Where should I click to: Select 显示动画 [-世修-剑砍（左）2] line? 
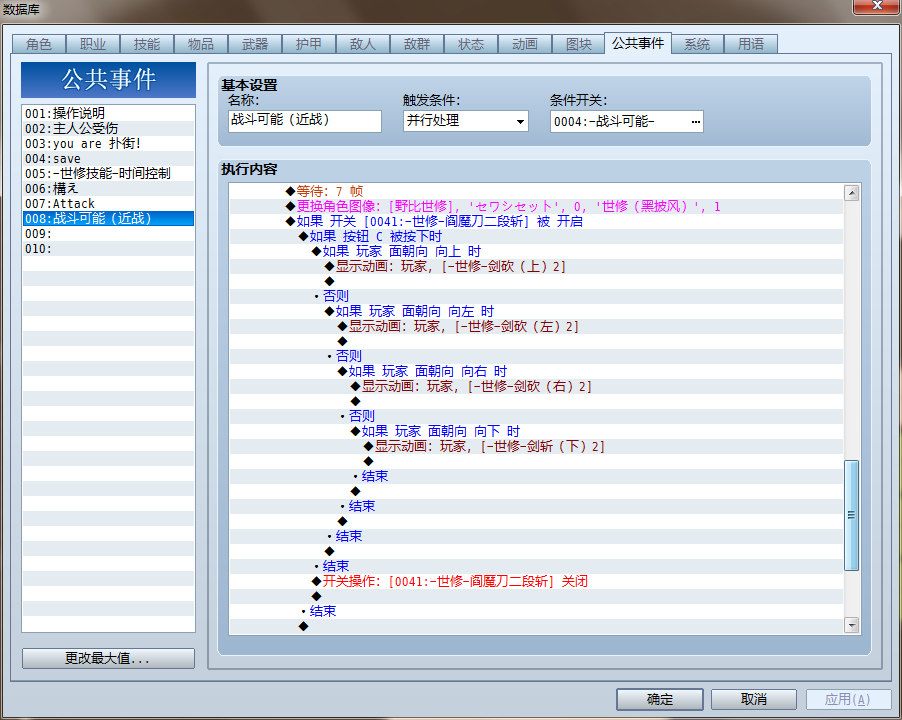click(536, 326)
